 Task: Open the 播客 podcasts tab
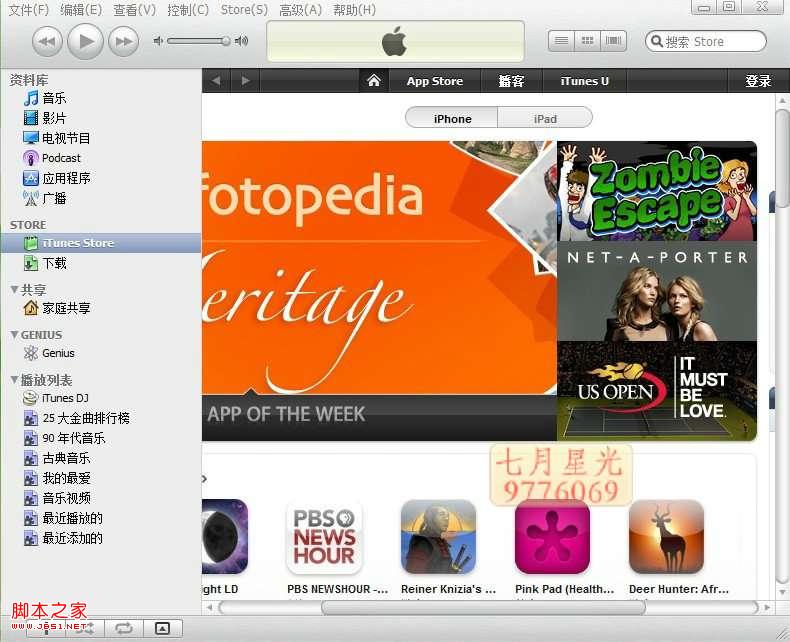(x=511, y=81)
